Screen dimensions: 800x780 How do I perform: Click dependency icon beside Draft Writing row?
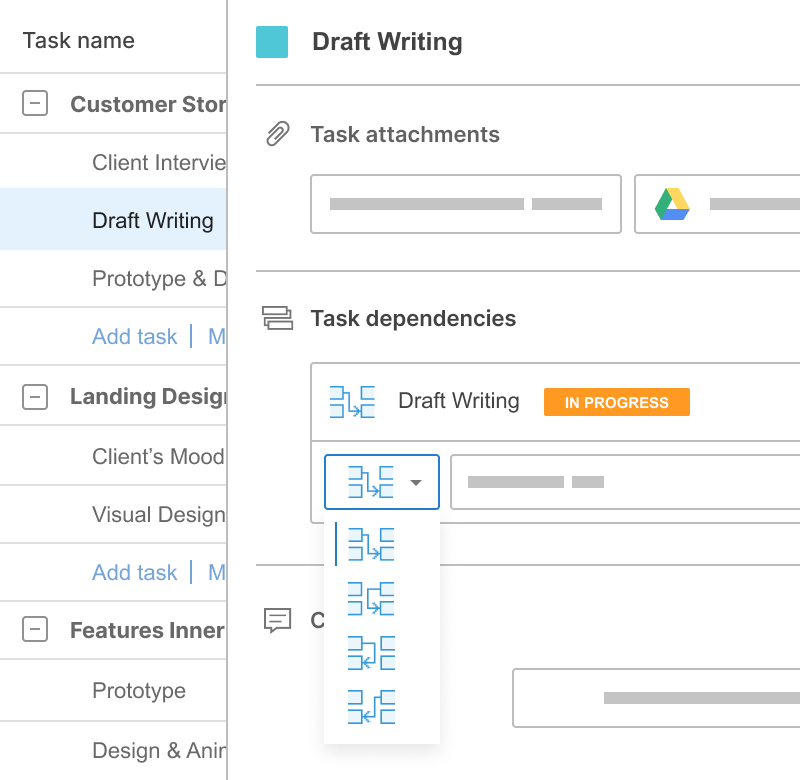(x=352, y=402)
